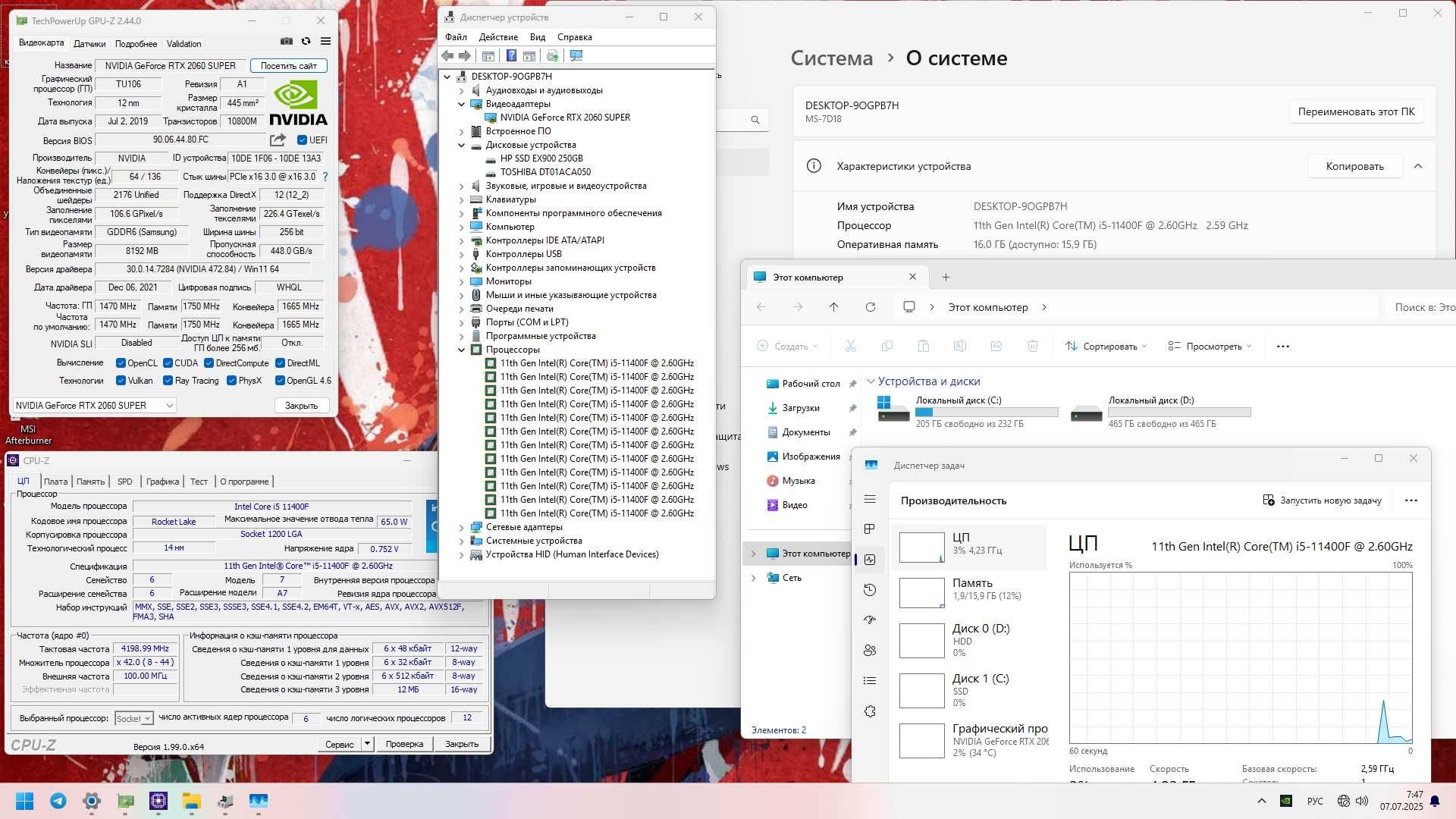The height and width of the screenshot is (819, 1456).
Task: Click Проверка button in CPU-Z
Action: (x=404, y=744)
